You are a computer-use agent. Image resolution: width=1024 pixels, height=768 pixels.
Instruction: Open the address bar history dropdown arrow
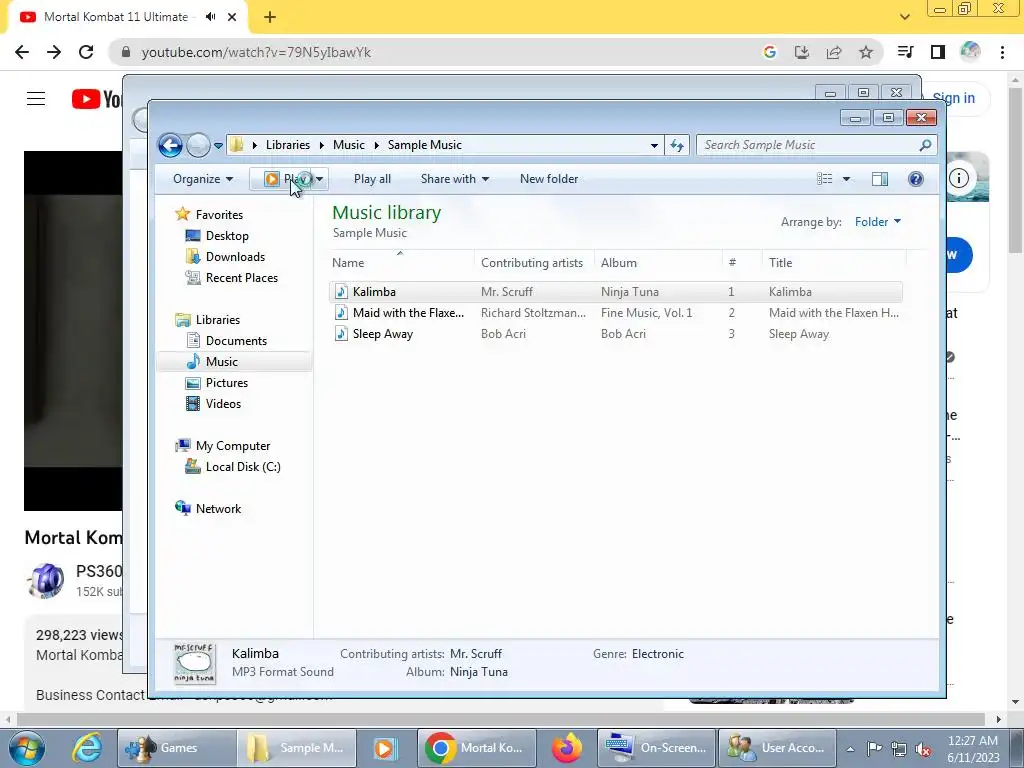654,146
